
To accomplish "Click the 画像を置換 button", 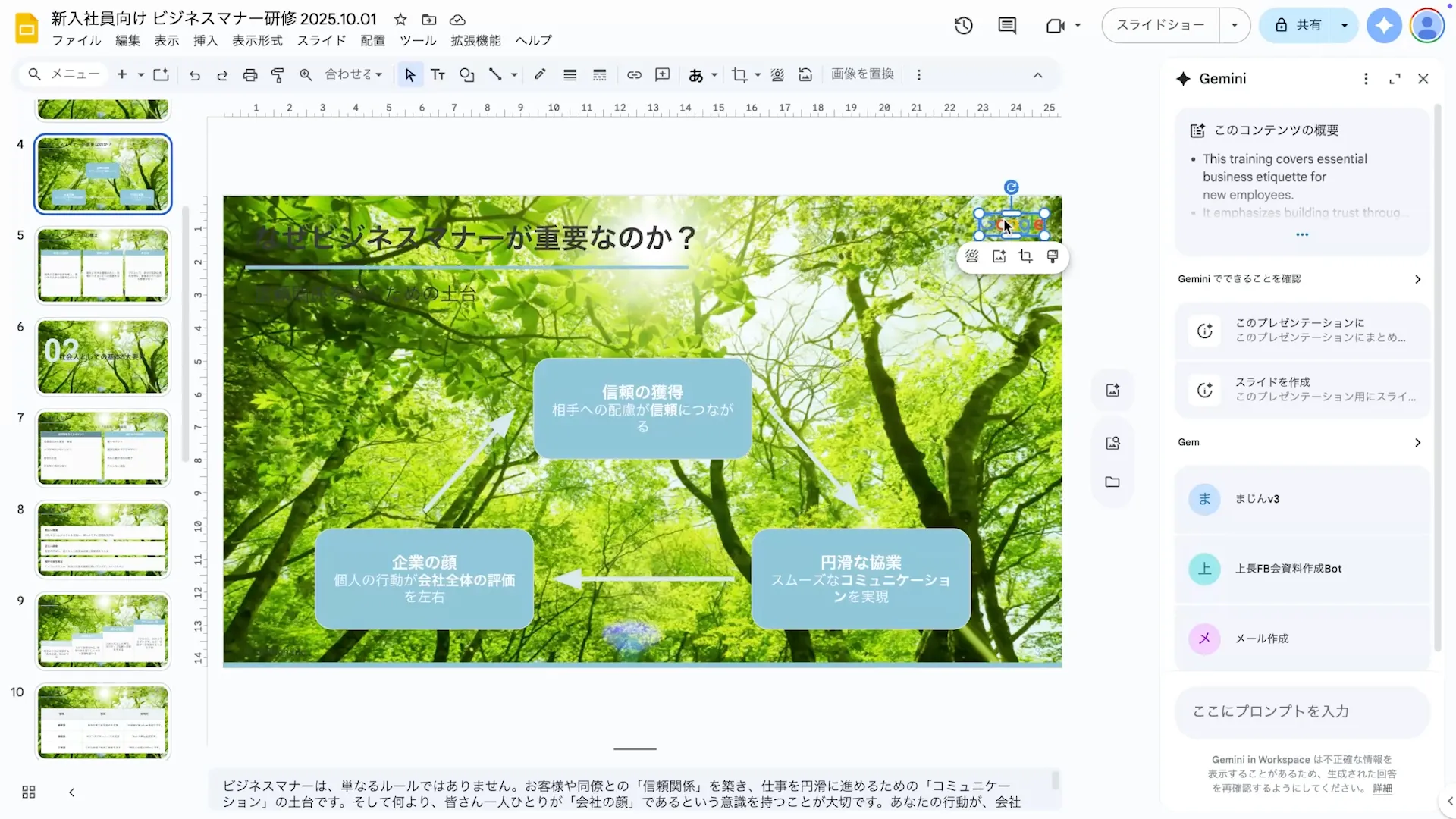I will click(x=862, y=74).
